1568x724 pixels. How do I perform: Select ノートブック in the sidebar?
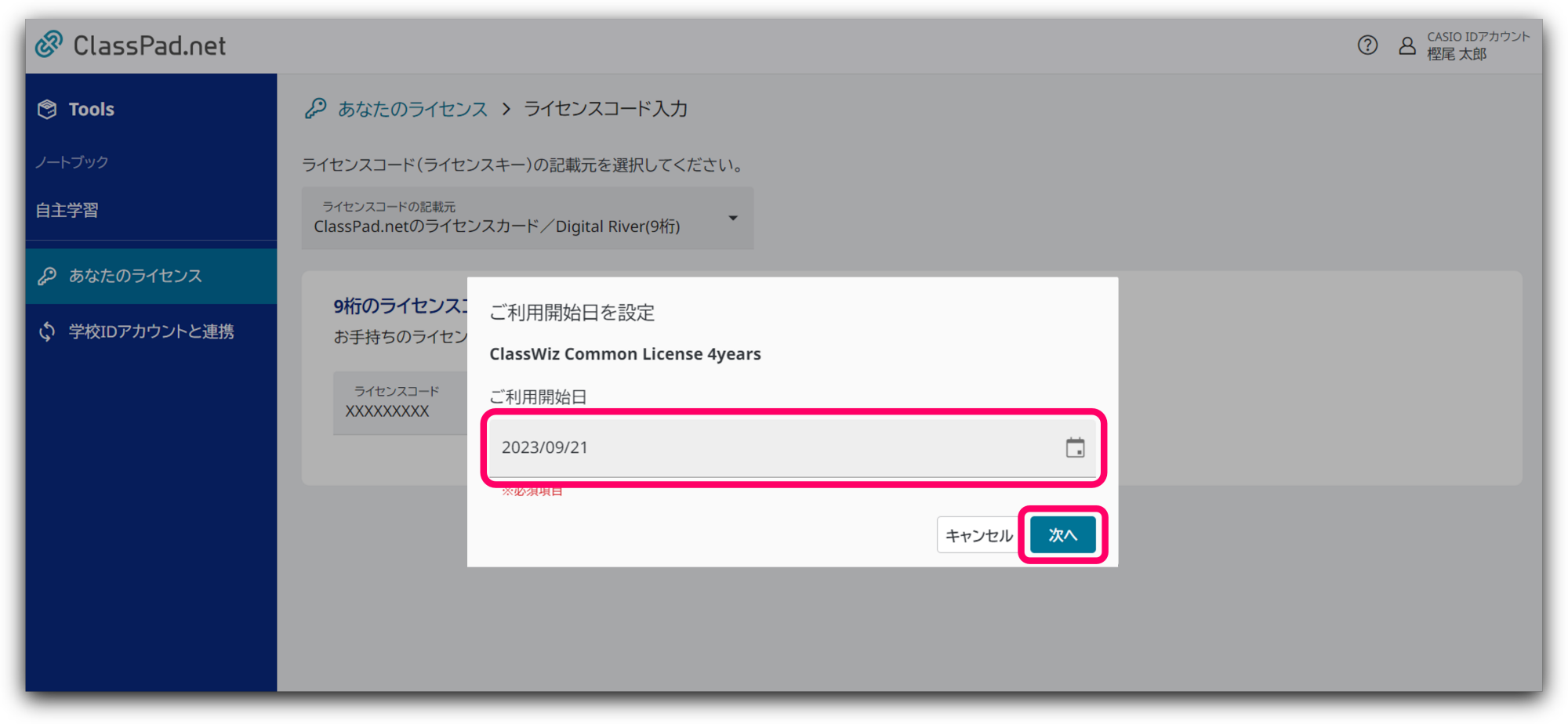[x=72, y=162]
